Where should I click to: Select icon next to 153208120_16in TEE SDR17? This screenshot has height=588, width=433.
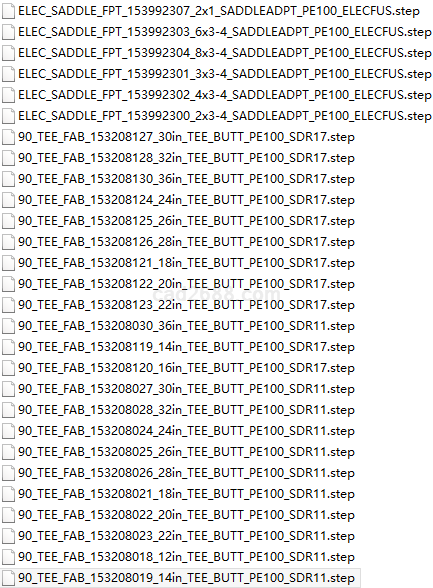(x=8, y=368)
